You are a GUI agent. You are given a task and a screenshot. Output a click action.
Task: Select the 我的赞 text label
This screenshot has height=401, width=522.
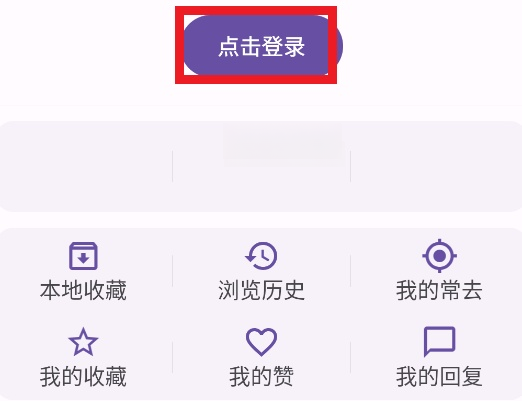click(x=261, y=377)
